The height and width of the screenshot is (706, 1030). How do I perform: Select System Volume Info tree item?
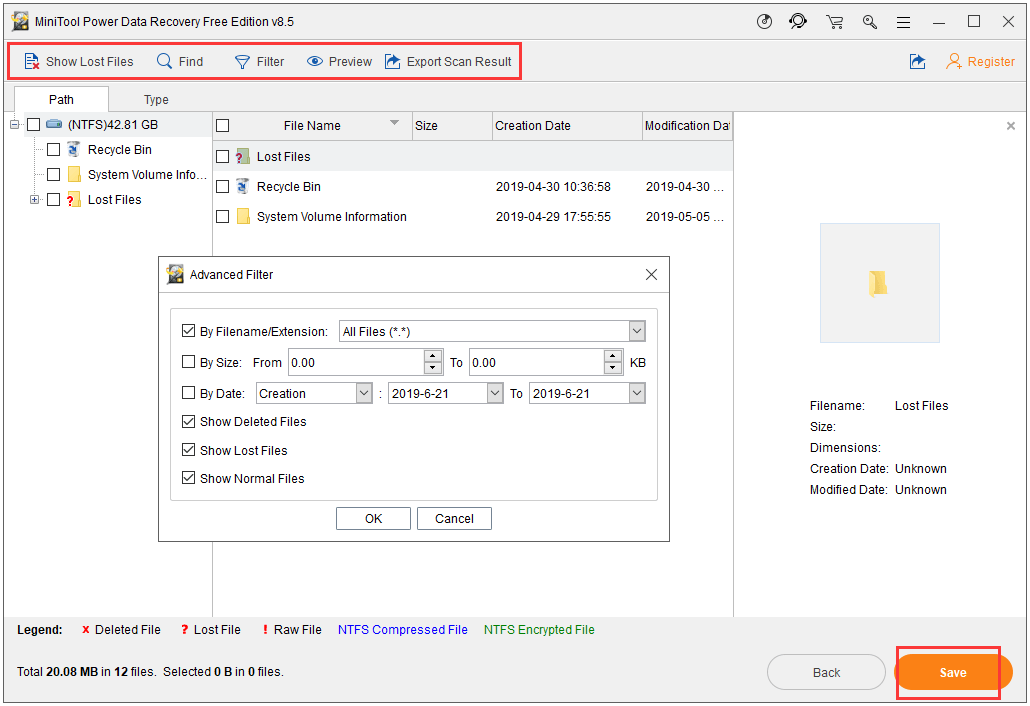[147, 174]
